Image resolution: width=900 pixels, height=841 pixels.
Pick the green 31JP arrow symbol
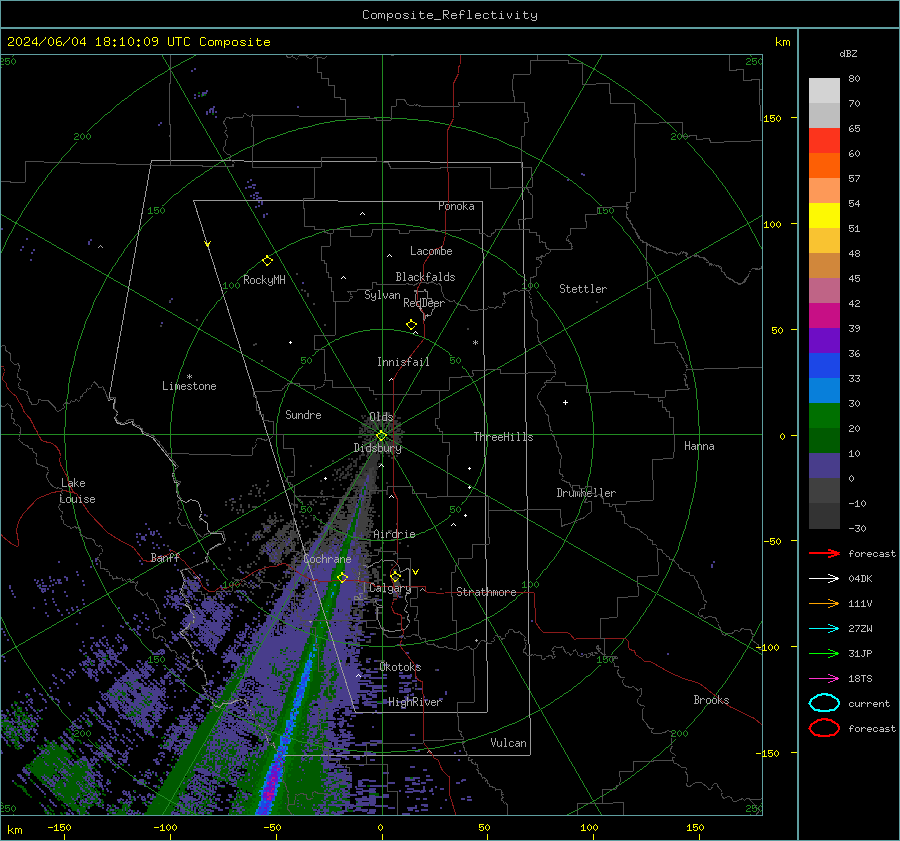(x=824, y=653)
